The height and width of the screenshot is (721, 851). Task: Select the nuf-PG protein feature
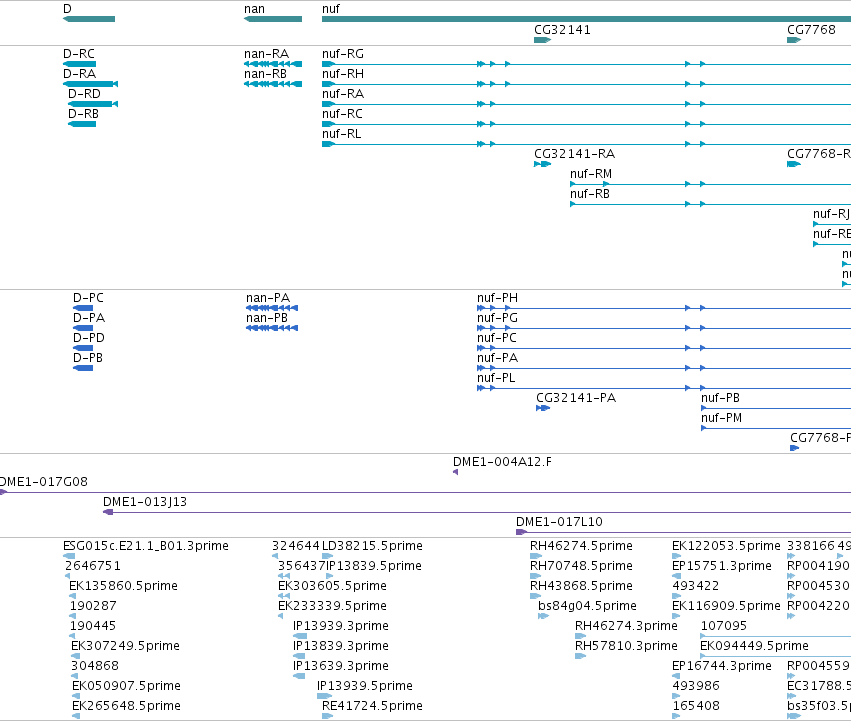point(664,328)
